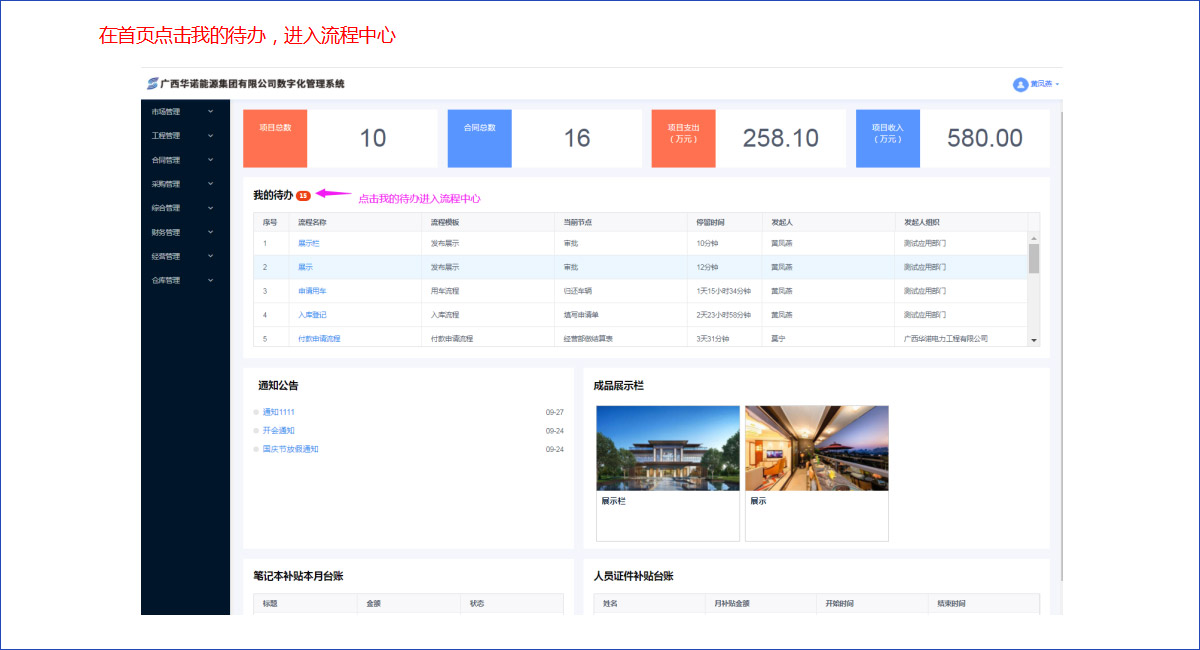Click the value 580.00
This screenshot has width=1200, height=650.
[x=985, y=138]
